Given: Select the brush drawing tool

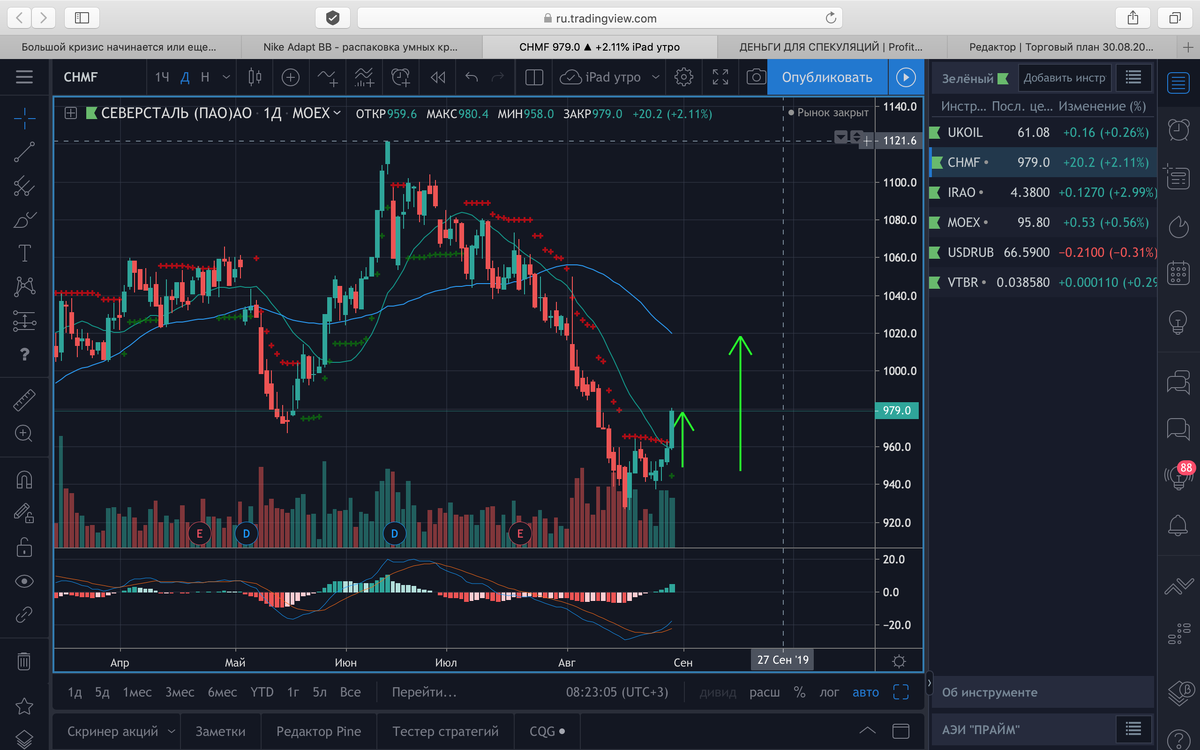Looking at the screenshot, I should click(25, 220).
